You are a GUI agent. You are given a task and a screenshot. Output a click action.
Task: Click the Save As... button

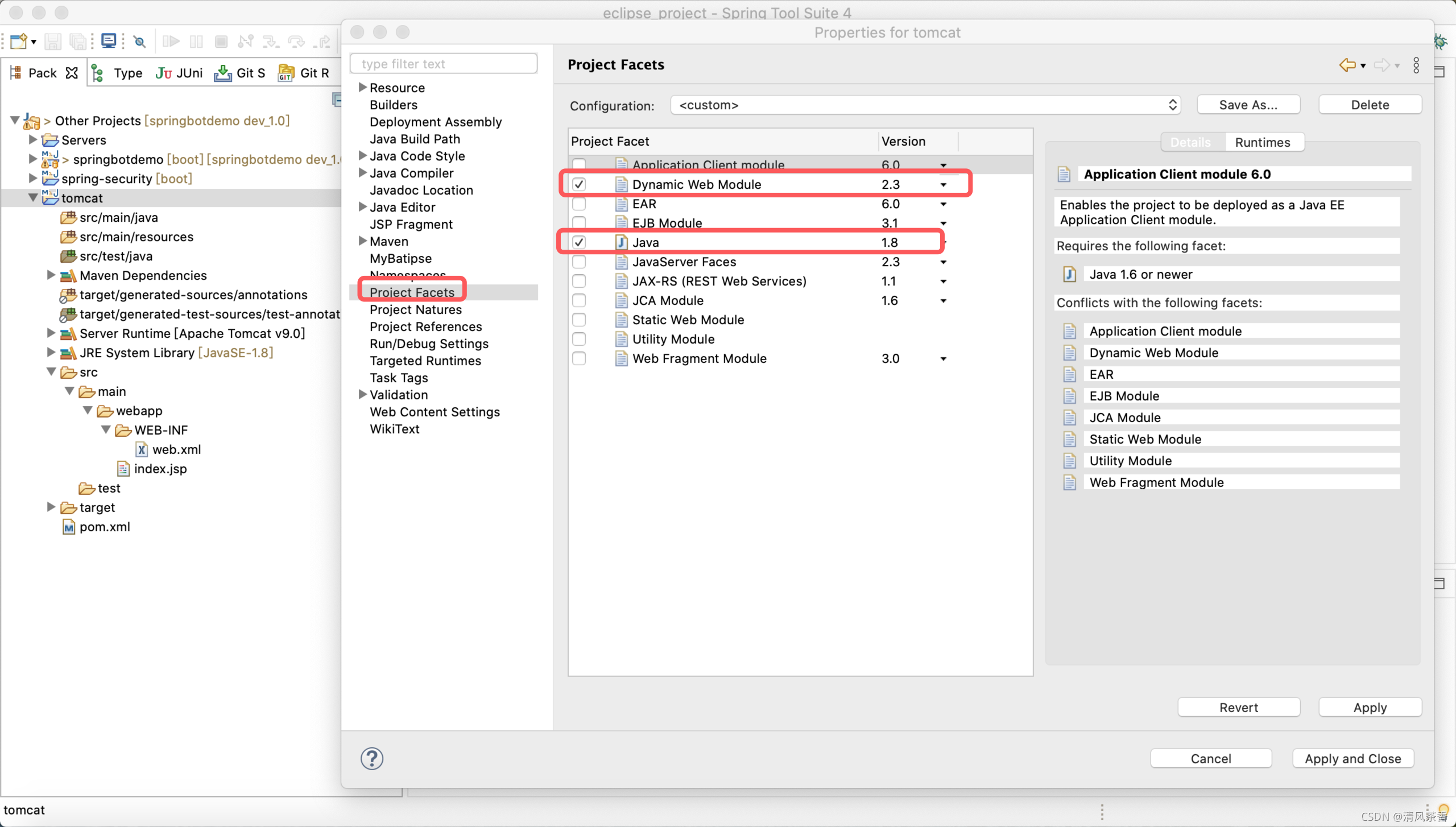pyautogui.click(x=1248, y=105)
